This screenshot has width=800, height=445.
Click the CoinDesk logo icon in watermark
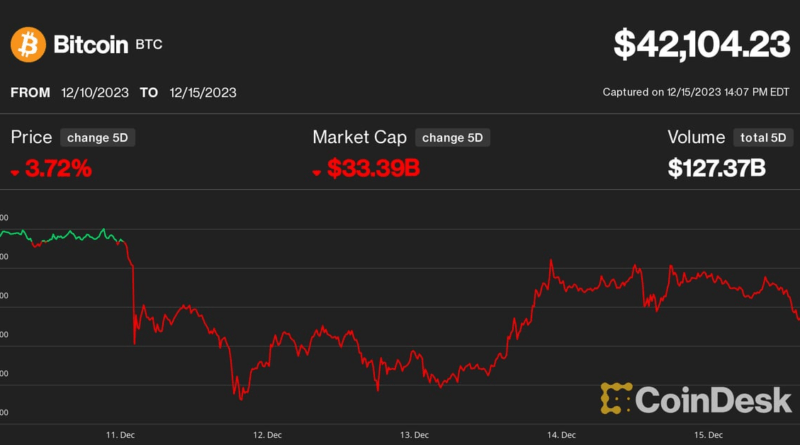617,398
